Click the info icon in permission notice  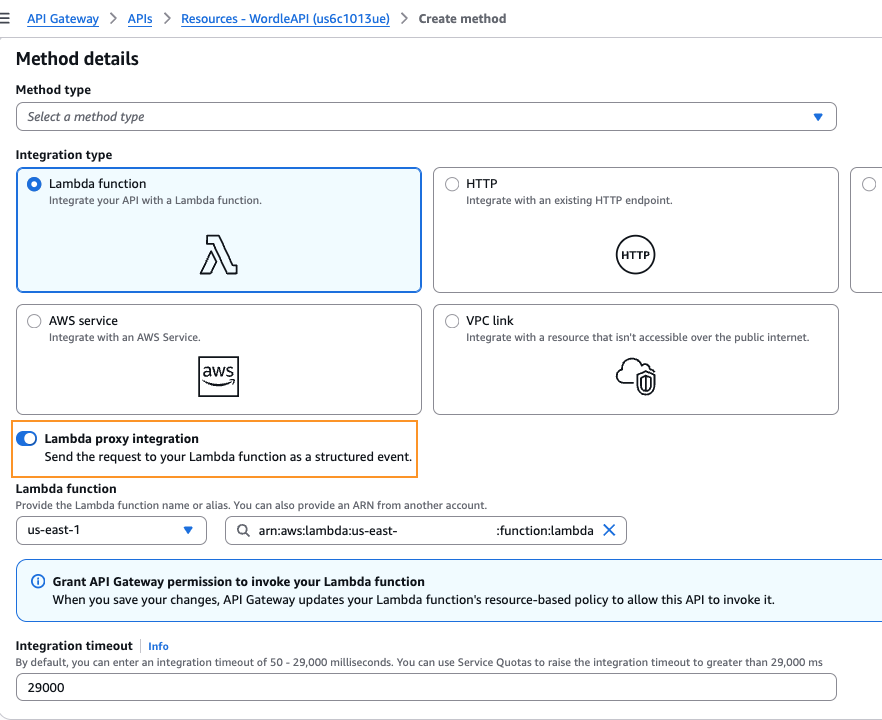[38, 581]
